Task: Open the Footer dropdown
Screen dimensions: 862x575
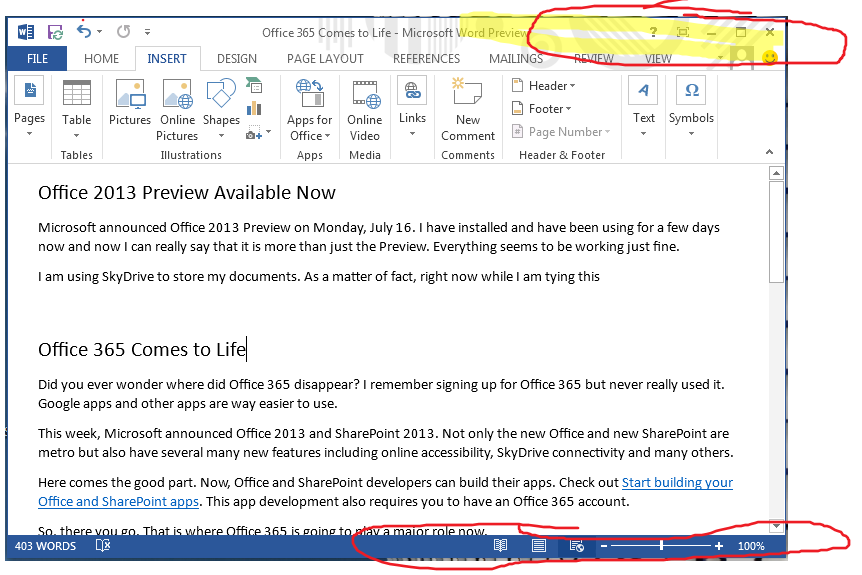Action: (541, 109)
